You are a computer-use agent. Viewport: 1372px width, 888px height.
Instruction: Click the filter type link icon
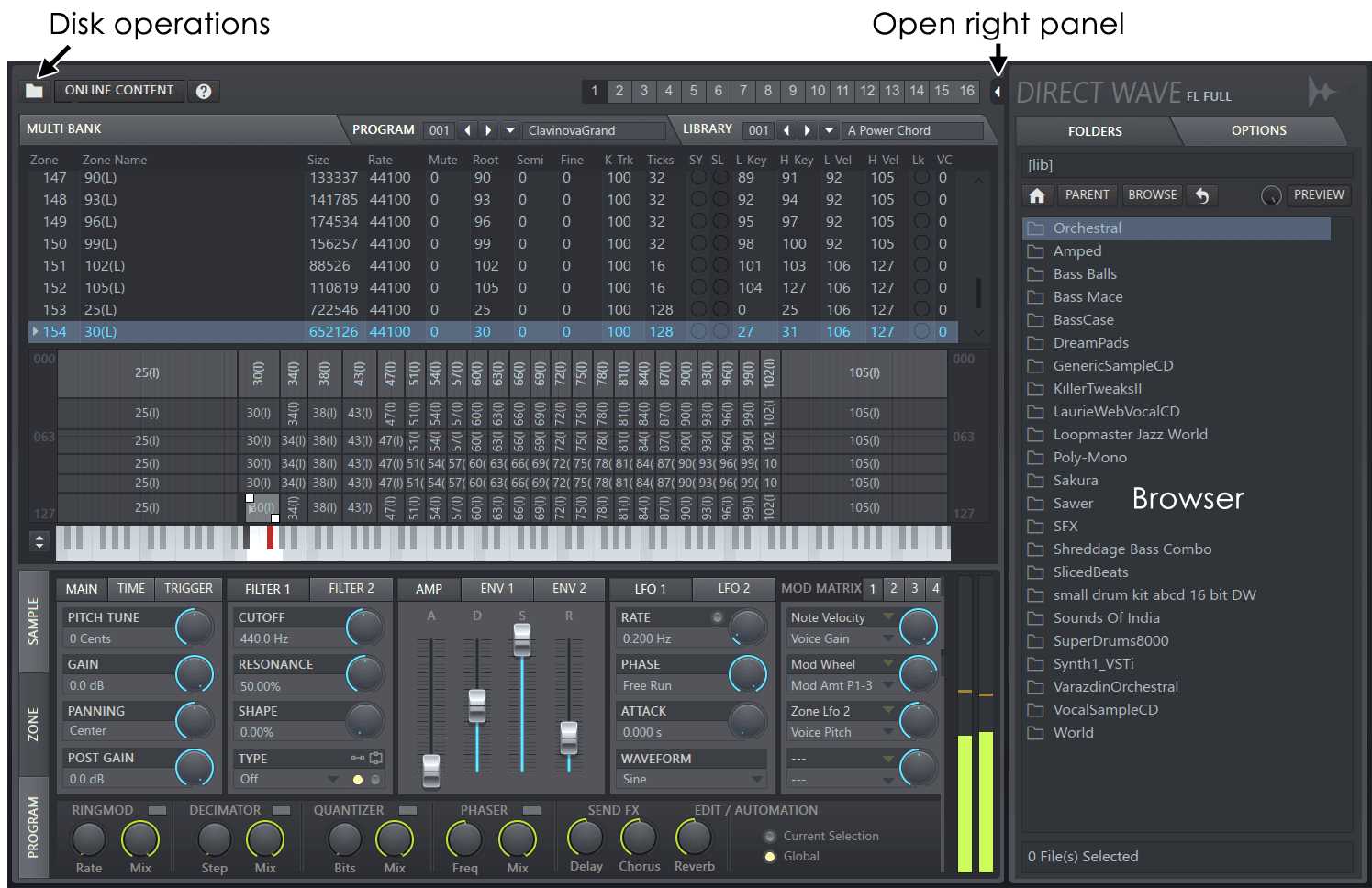(x=357, y=758)
